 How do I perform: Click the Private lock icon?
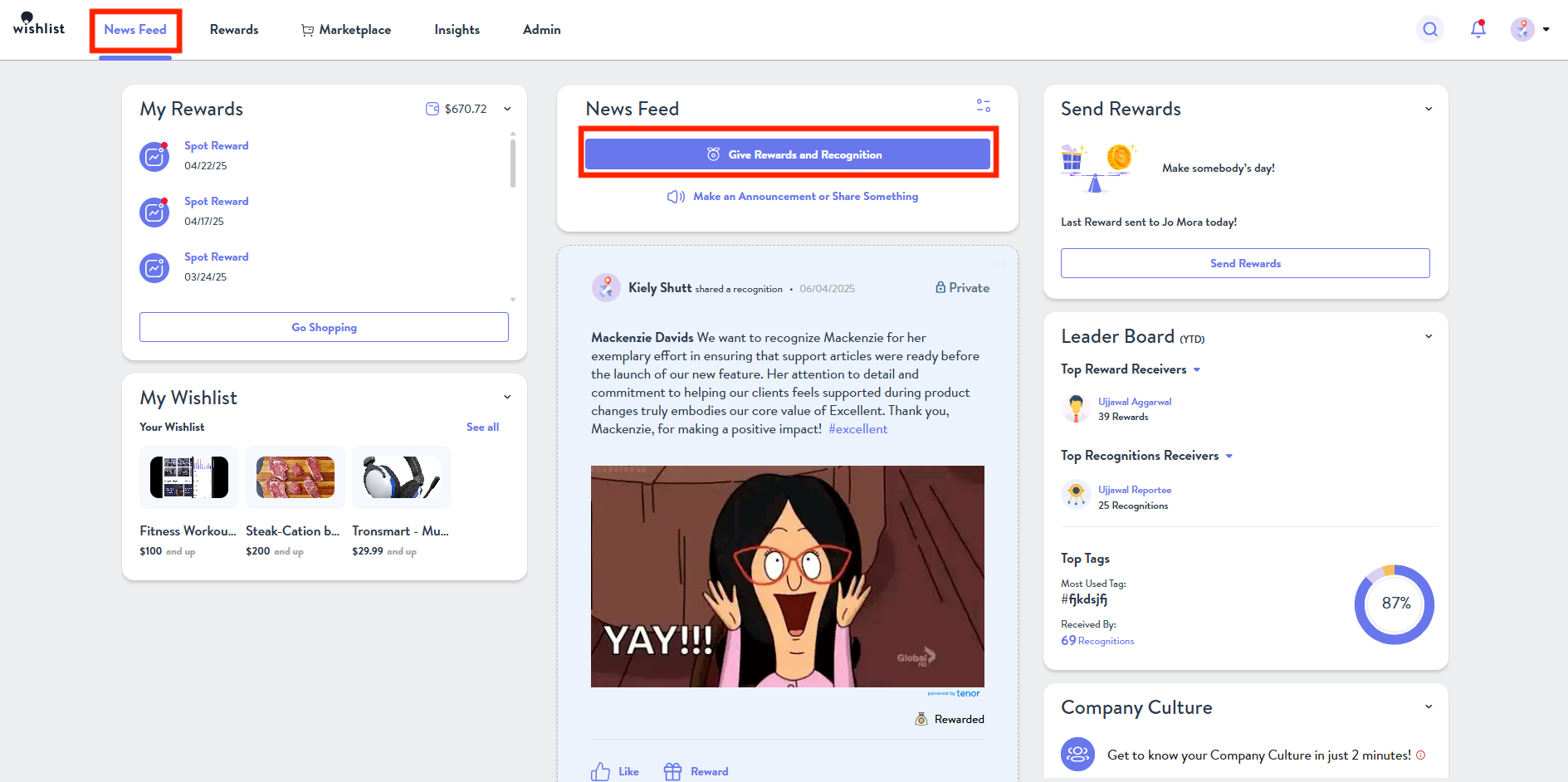940,287
